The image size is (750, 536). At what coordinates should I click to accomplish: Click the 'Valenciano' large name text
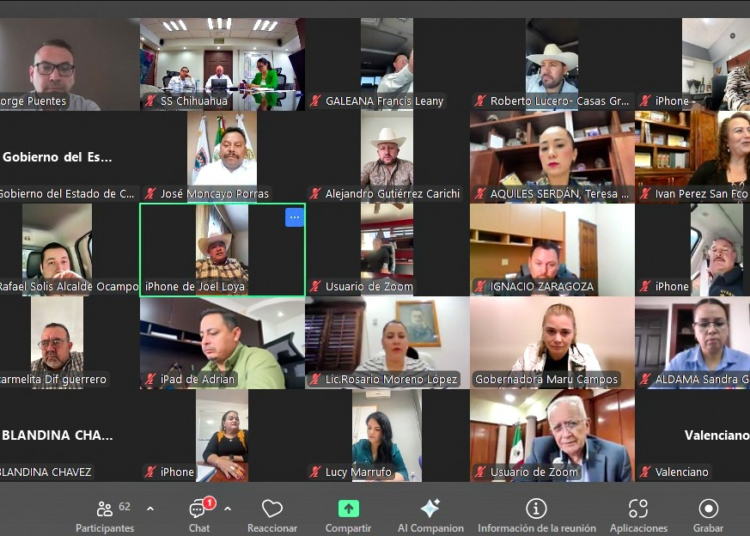coord(717,435)
